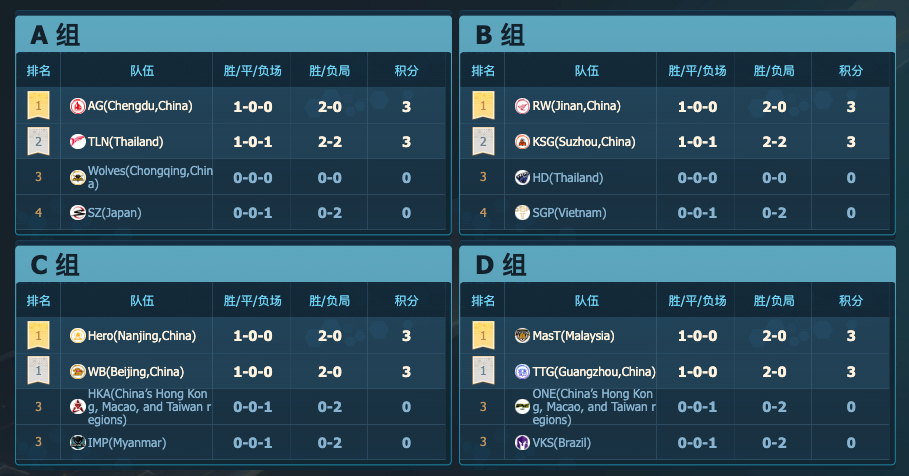Screen dimensions: 909x476
Task: Click the Hero(Nanjing,China) team logo
Action: click(78, 336)
